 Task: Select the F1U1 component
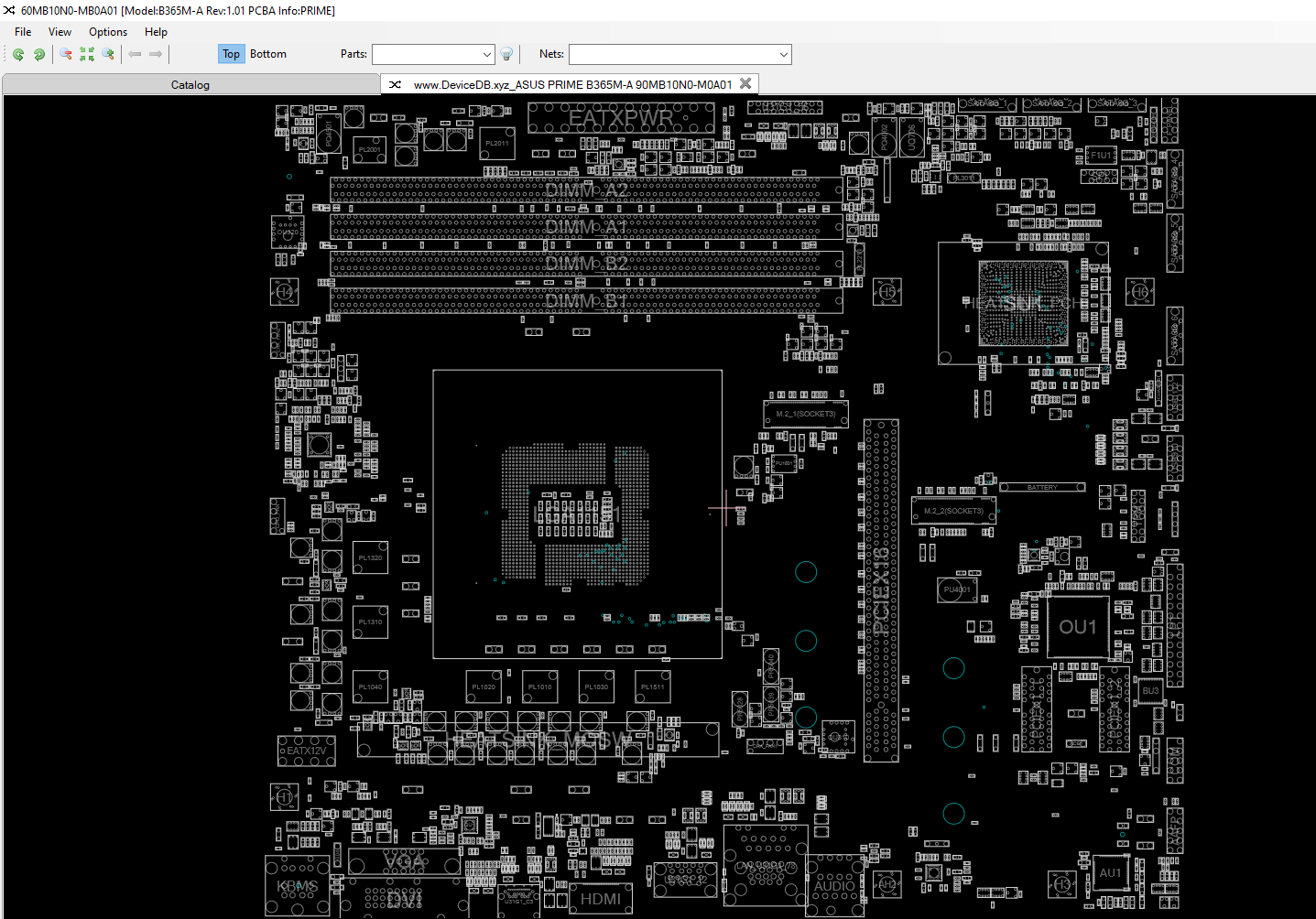(1101, 155)
